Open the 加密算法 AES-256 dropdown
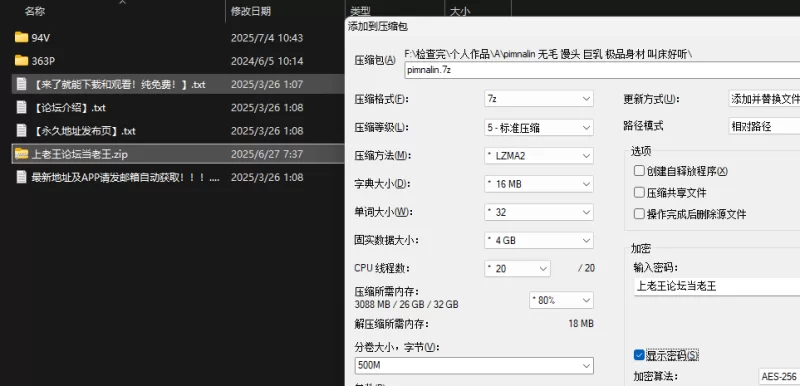 tap(779, 377)
